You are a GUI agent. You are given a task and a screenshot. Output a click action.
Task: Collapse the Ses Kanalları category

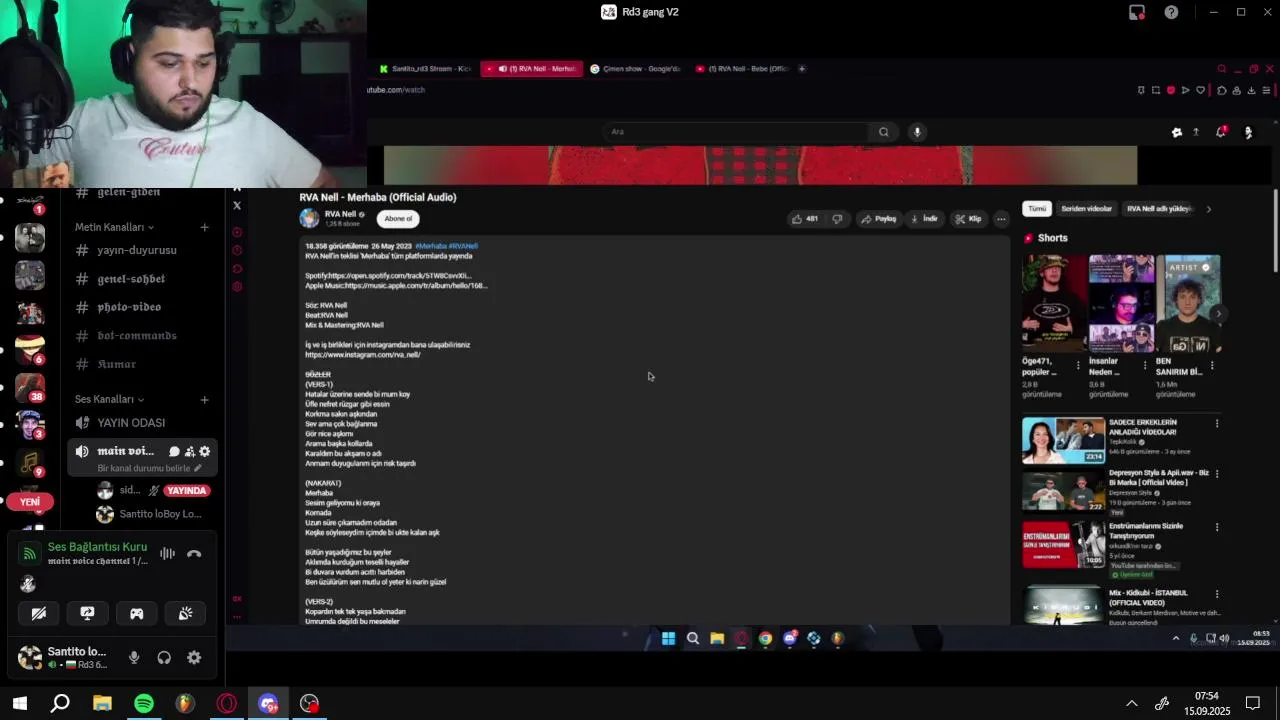pyautogui.click(x=109, y=399)
